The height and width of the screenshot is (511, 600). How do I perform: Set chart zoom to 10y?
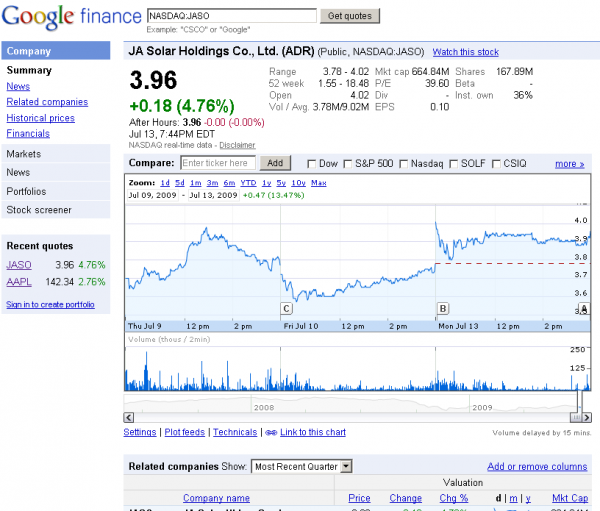298,183
